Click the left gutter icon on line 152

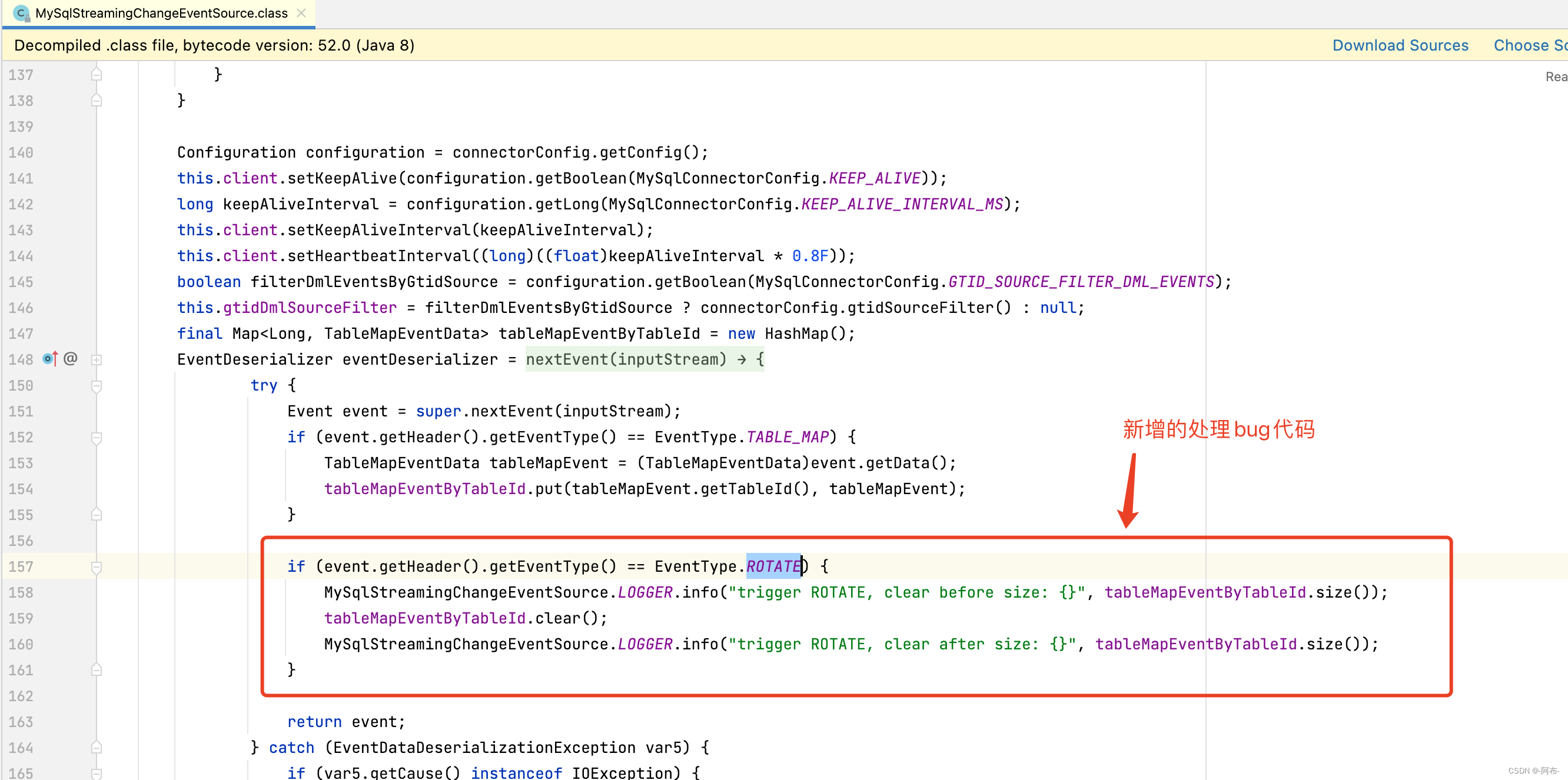[x=96, y=437]
